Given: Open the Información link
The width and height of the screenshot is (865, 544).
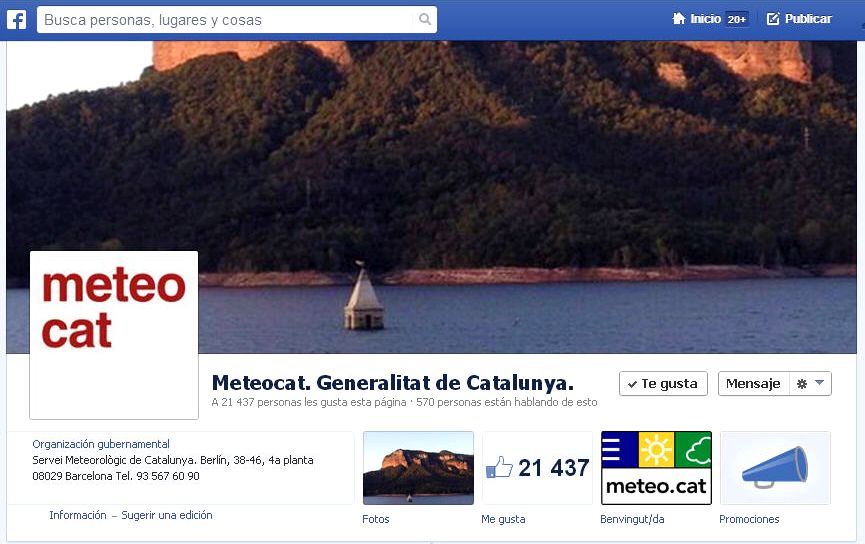Looking at the screenshot, I should click(78, 515).
